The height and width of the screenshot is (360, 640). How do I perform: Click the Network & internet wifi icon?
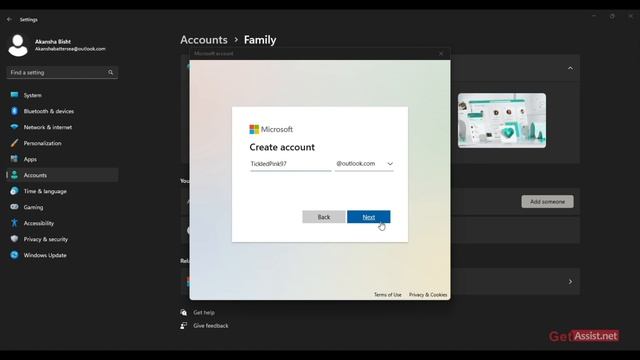[14, 127]
